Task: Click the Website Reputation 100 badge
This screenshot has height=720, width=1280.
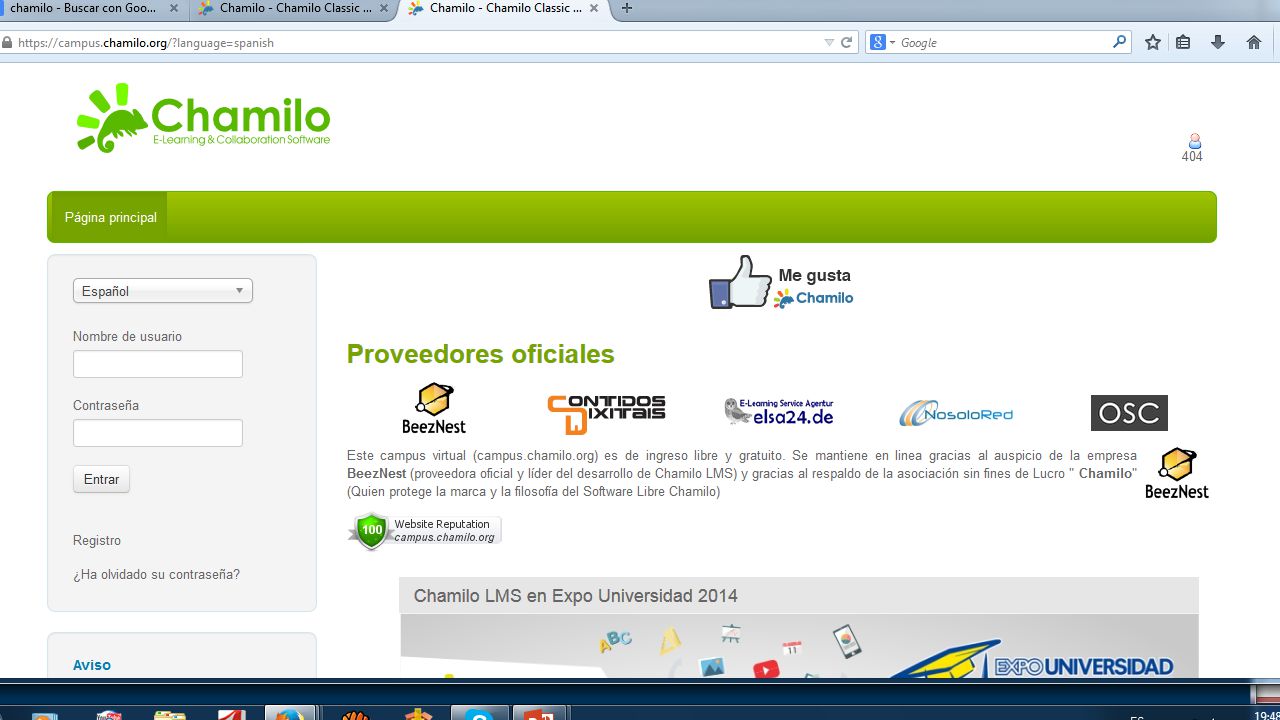Action: (425, 531)
